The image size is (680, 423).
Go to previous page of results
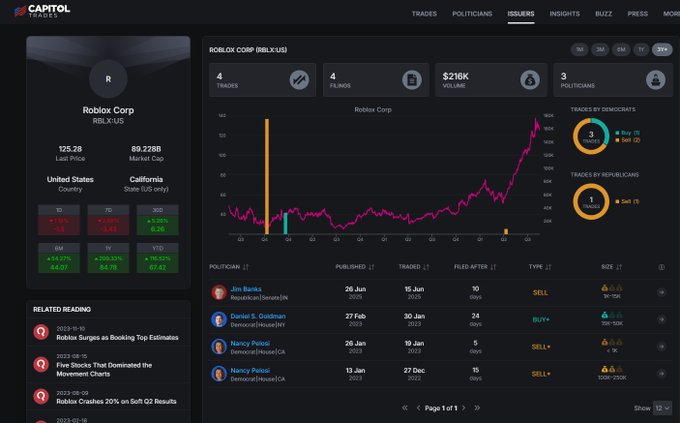click(418, 408)
